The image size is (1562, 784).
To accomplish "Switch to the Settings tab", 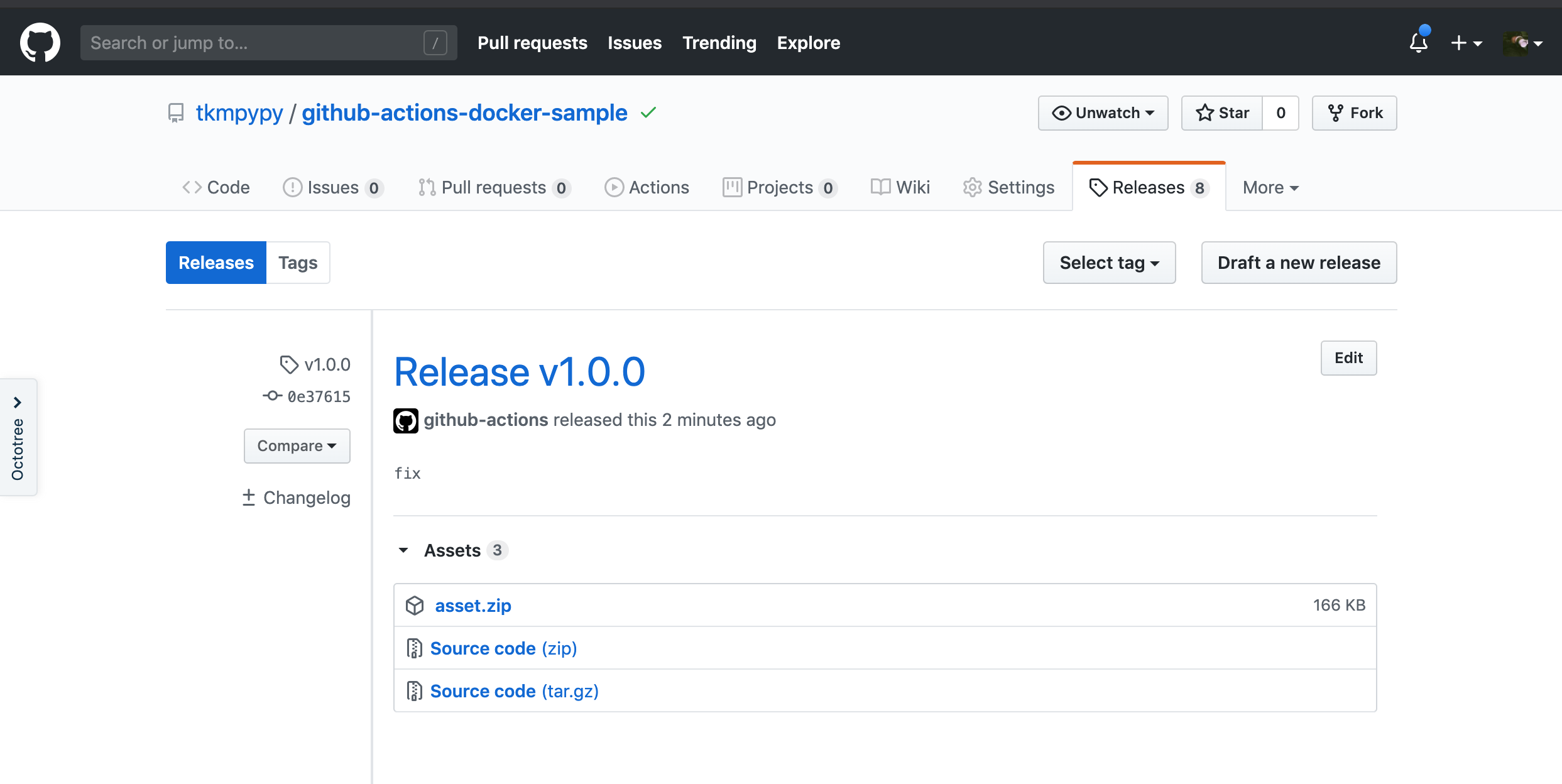I will pos(1008,187).
